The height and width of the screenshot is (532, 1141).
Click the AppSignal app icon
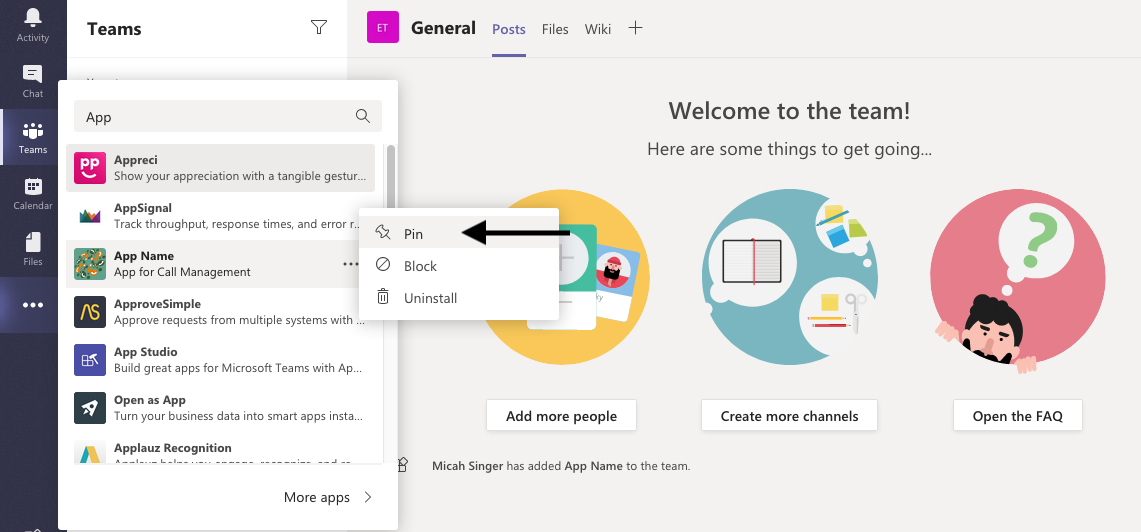pyautogui.click(x=90, y=216)
